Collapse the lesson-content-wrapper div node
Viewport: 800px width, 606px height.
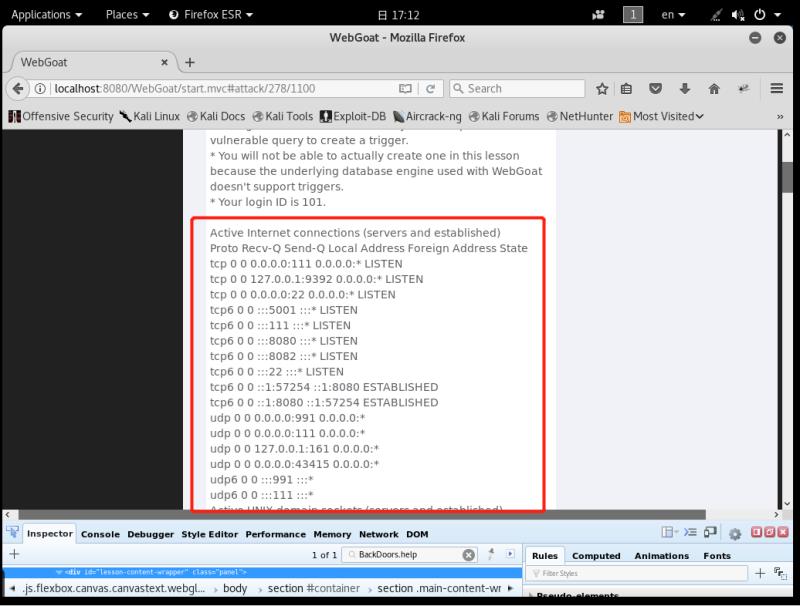coord(59,572)
